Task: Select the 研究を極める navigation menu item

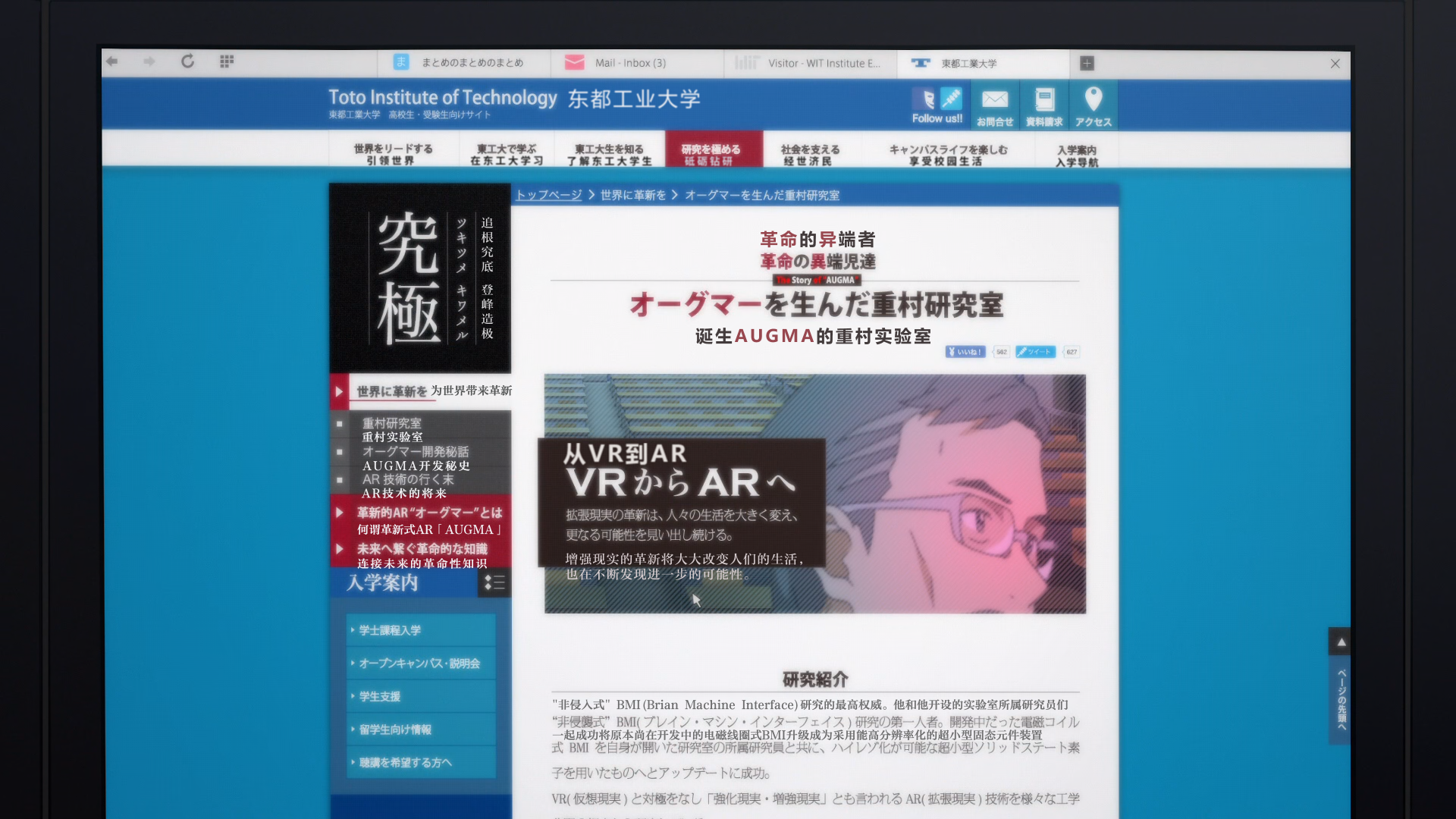Action: coord(713,150)
